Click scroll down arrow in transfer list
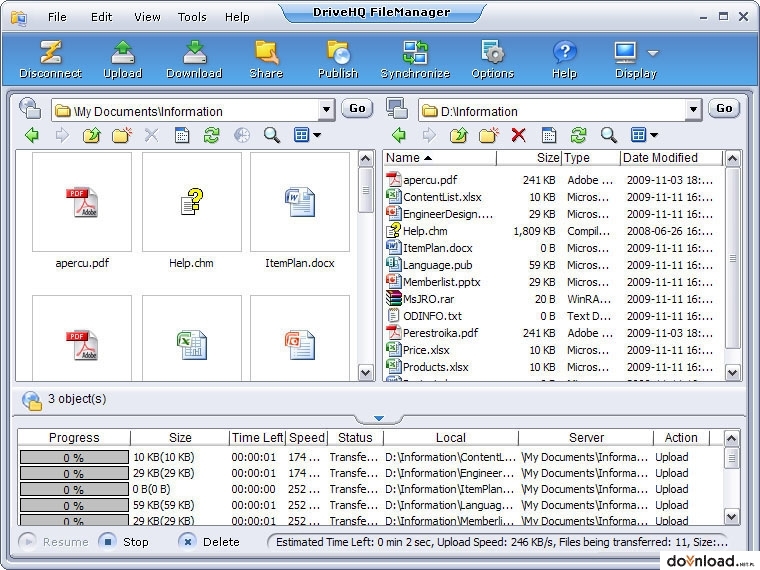The image size is (760, 570). point(731,517)
